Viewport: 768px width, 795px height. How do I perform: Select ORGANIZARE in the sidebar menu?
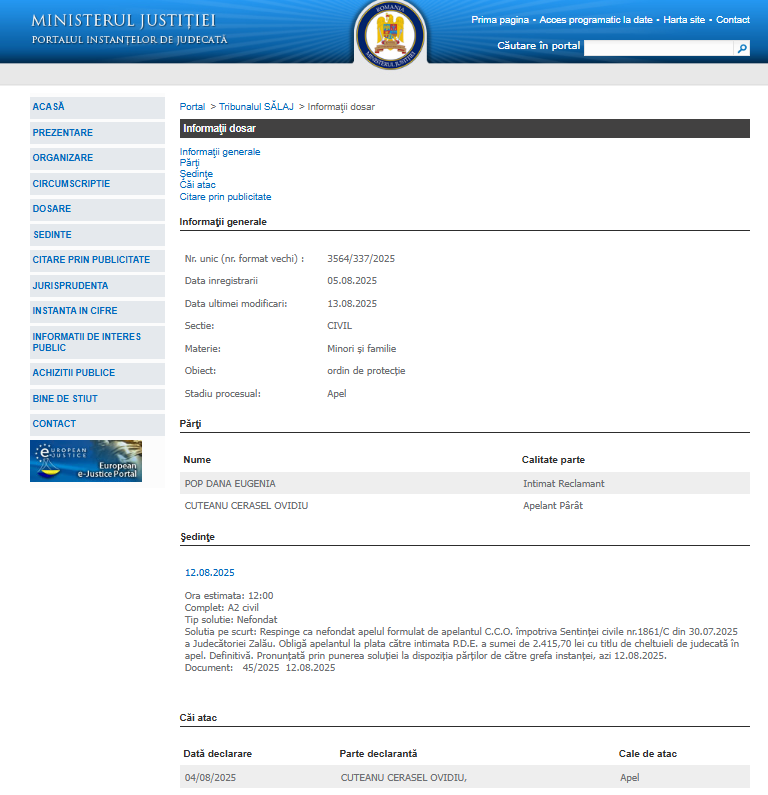click(97, 158)
